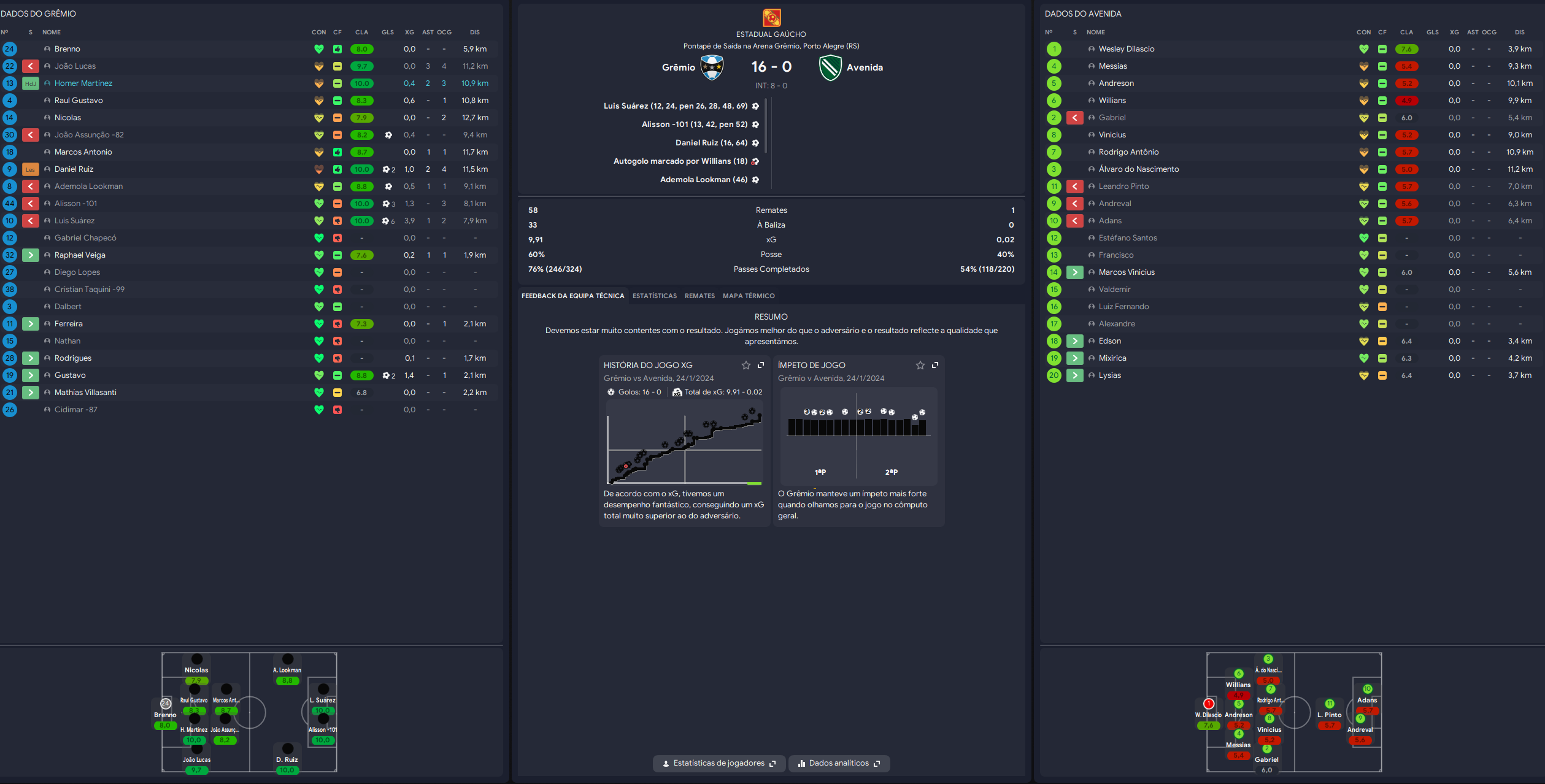The image size is (1545, 784).
Task: Open Estatísticas de jogadores
Action: click(x=719, y=763)
